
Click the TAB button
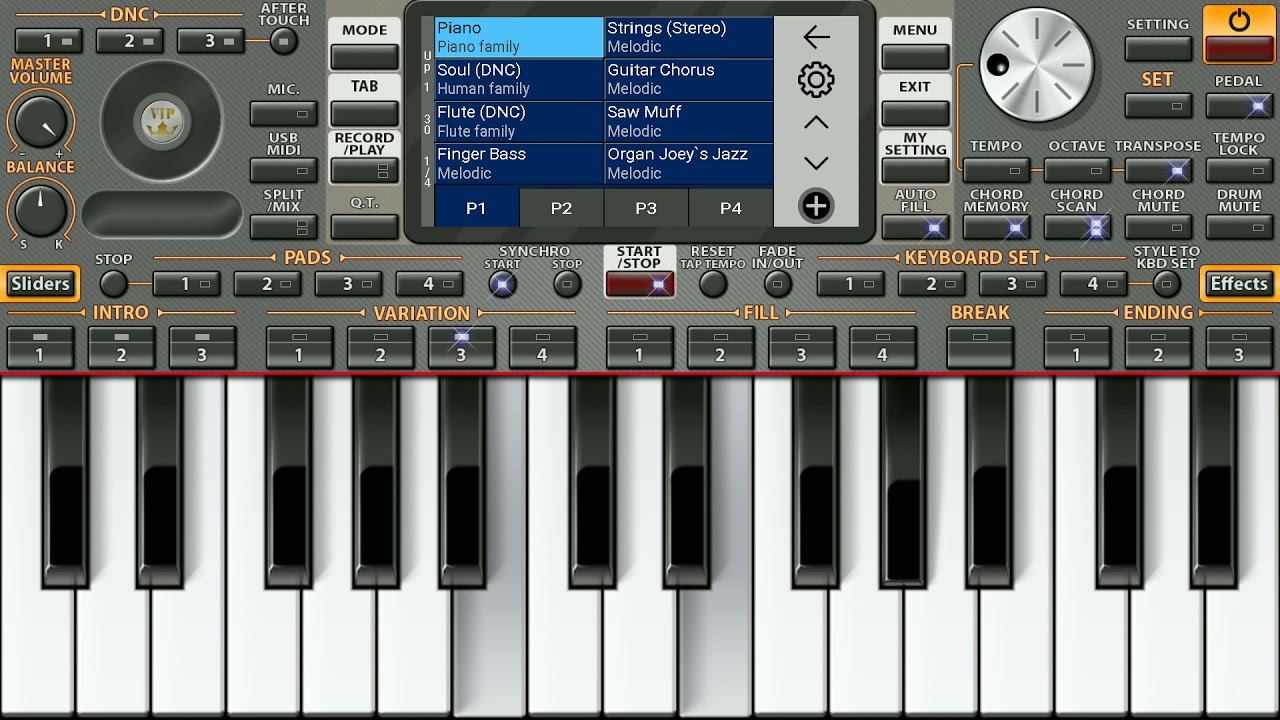point(364,113)
